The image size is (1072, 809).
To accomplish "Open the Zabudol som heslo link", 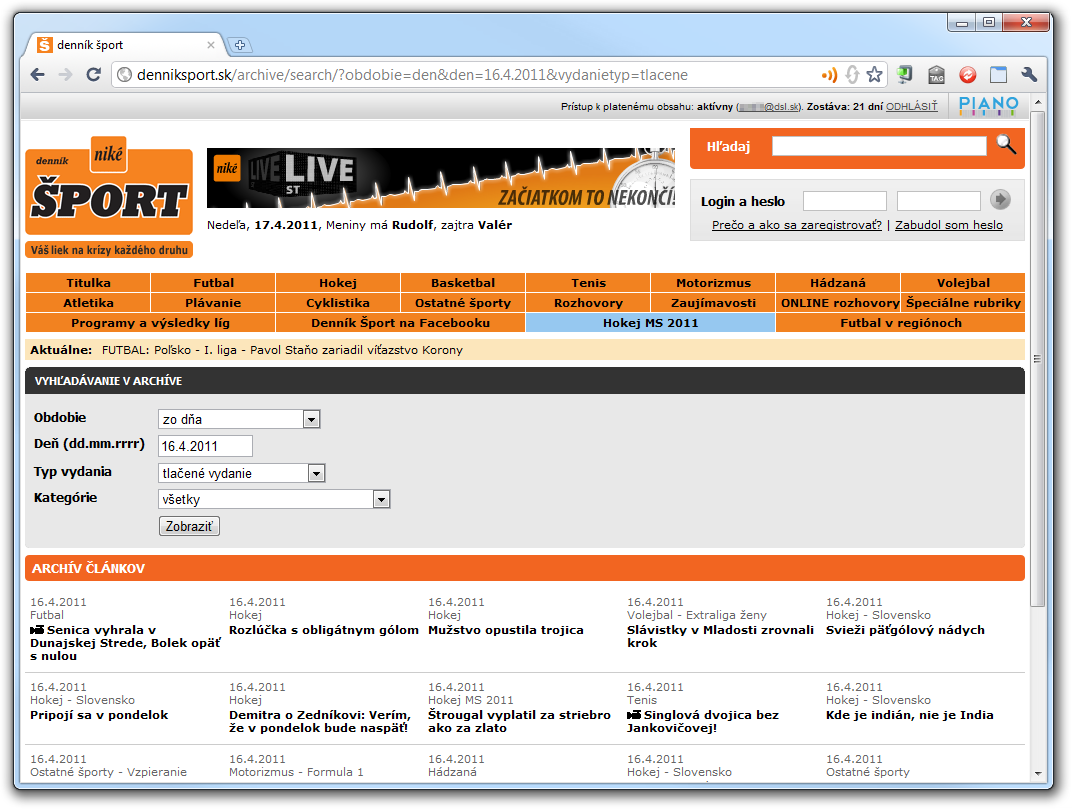I will (948, 225).
